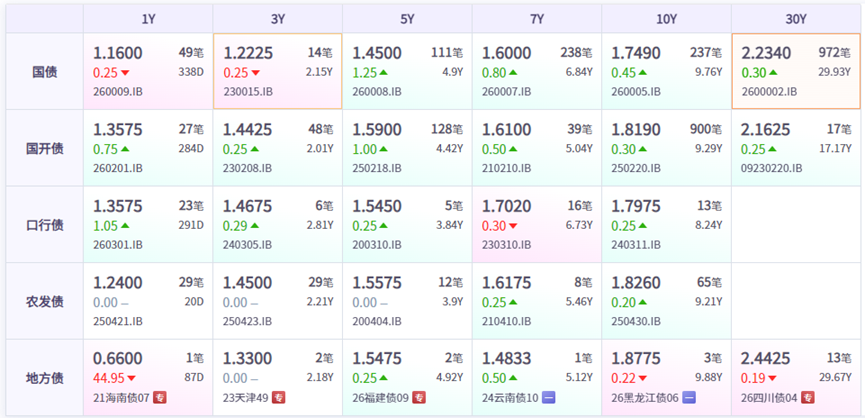Viewport: 865px width, 418px height.
Task: Click the 972笔 trade count
Action: tap(834, 53)
